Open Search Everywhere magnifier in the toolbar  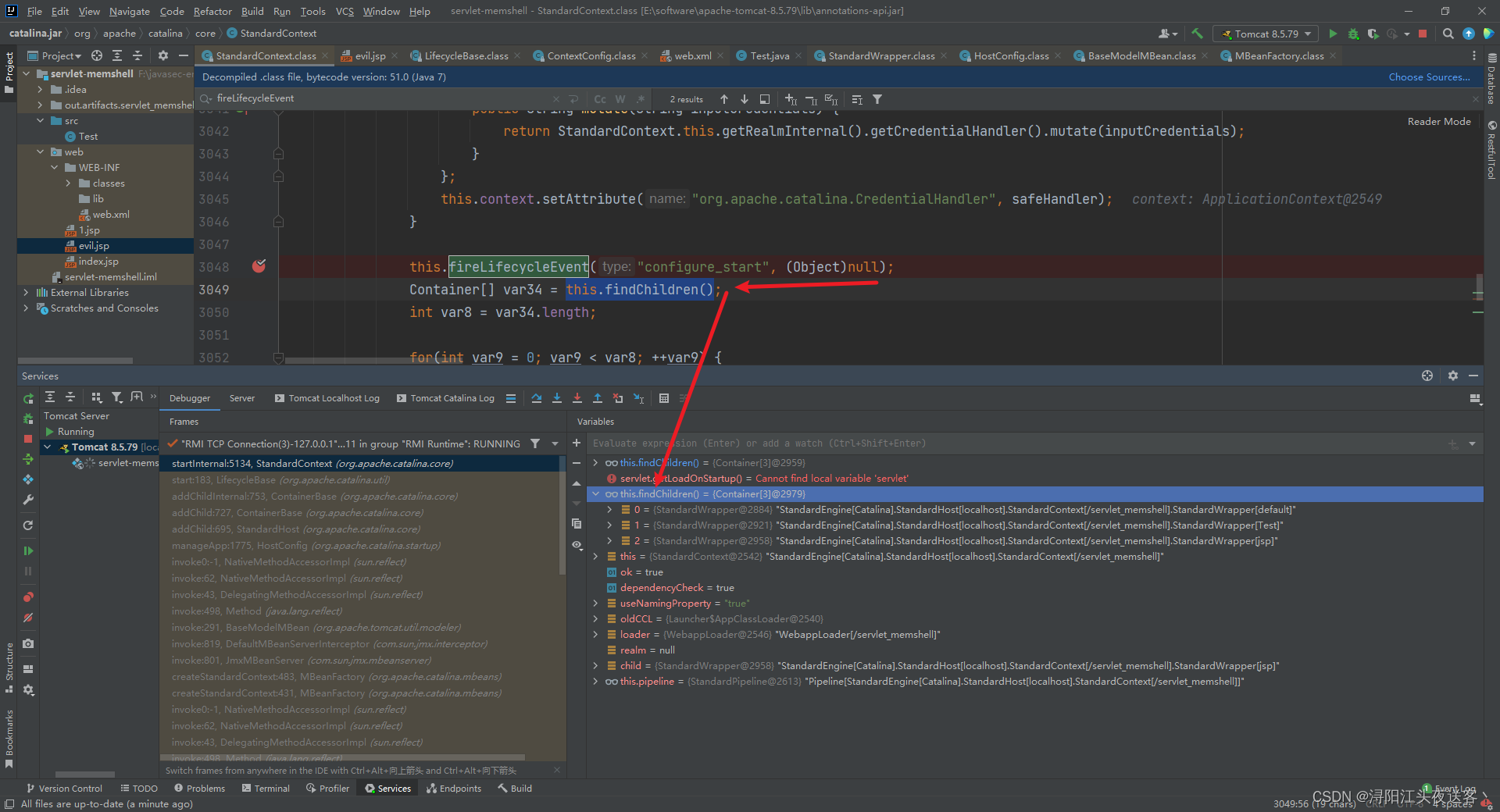pos(1448,34)
